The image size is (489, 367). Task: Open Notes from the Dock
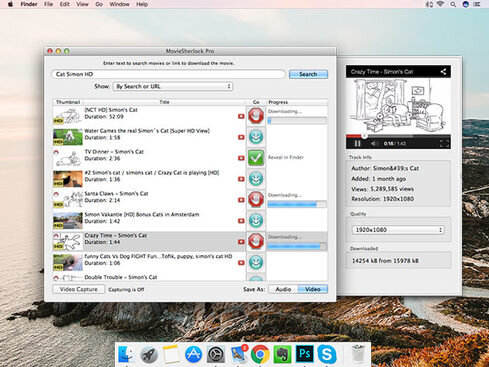click(171, 354)
